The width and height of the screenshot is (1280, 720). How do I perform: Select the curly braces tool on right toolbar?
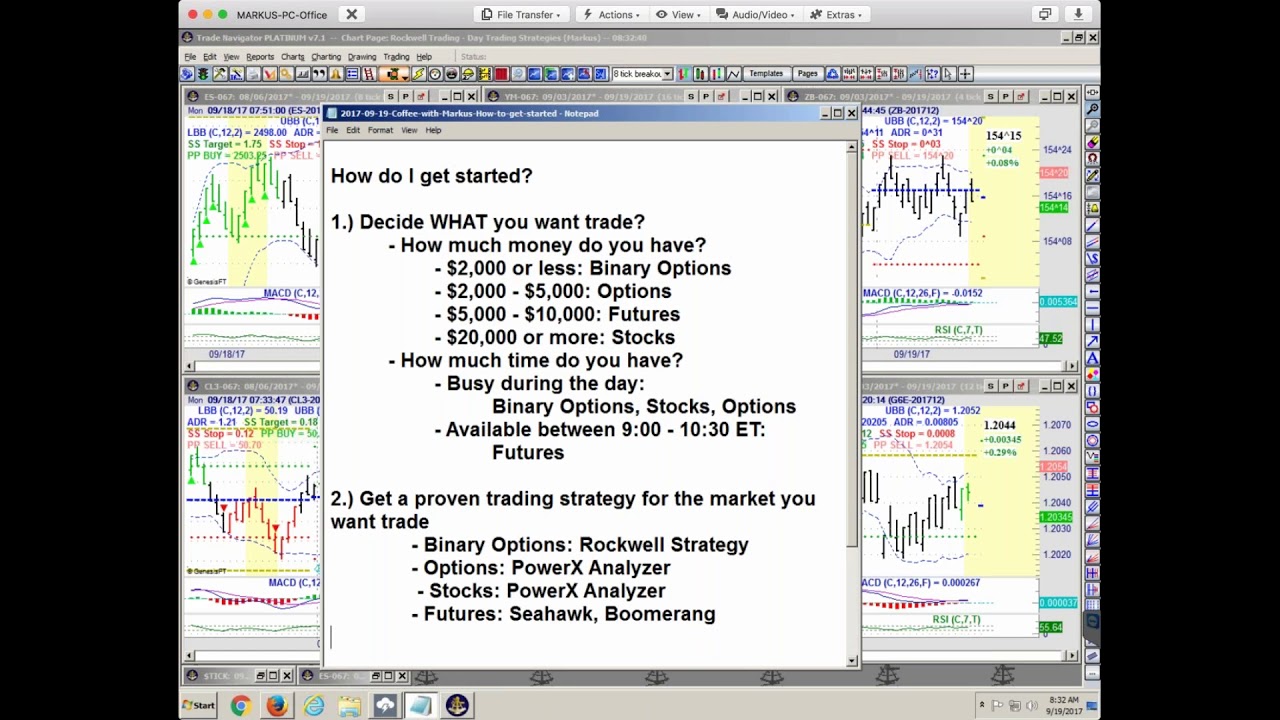(1092, 390)
